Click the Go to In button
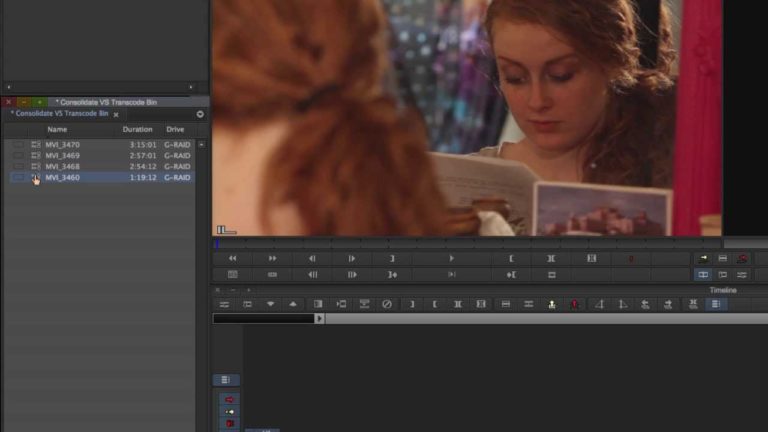Screen dimensions: 768x432 pos(511,275)
